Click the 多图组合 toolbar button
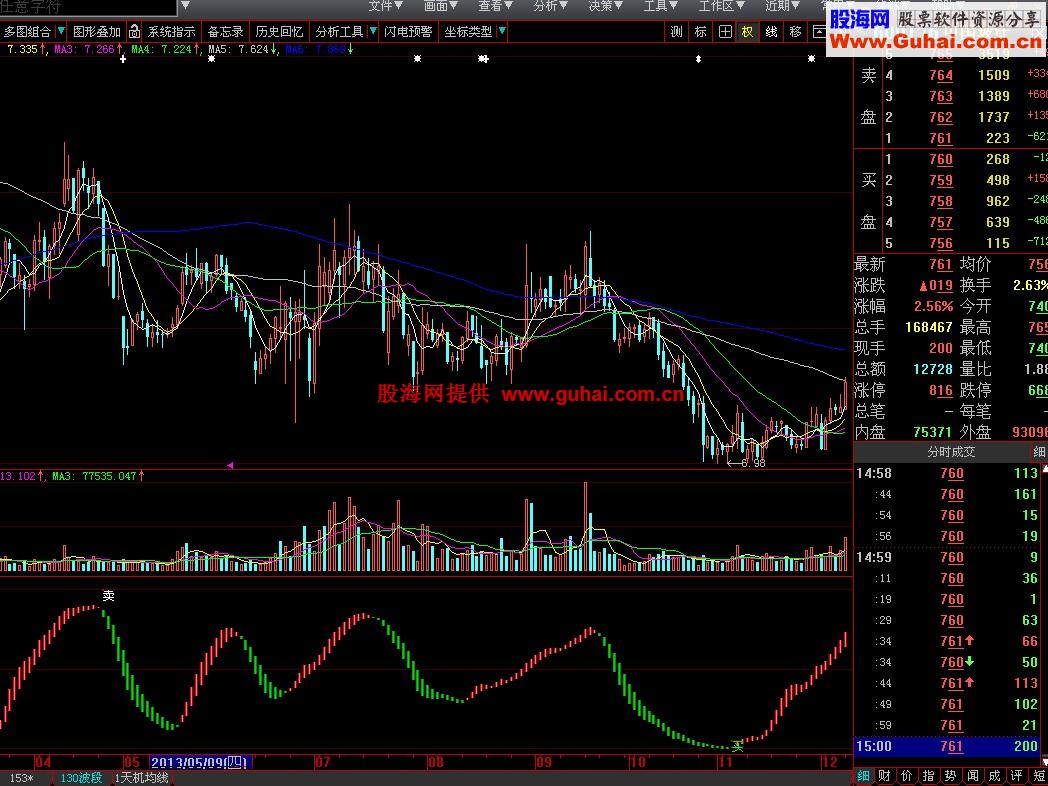 tap(27, 31)
